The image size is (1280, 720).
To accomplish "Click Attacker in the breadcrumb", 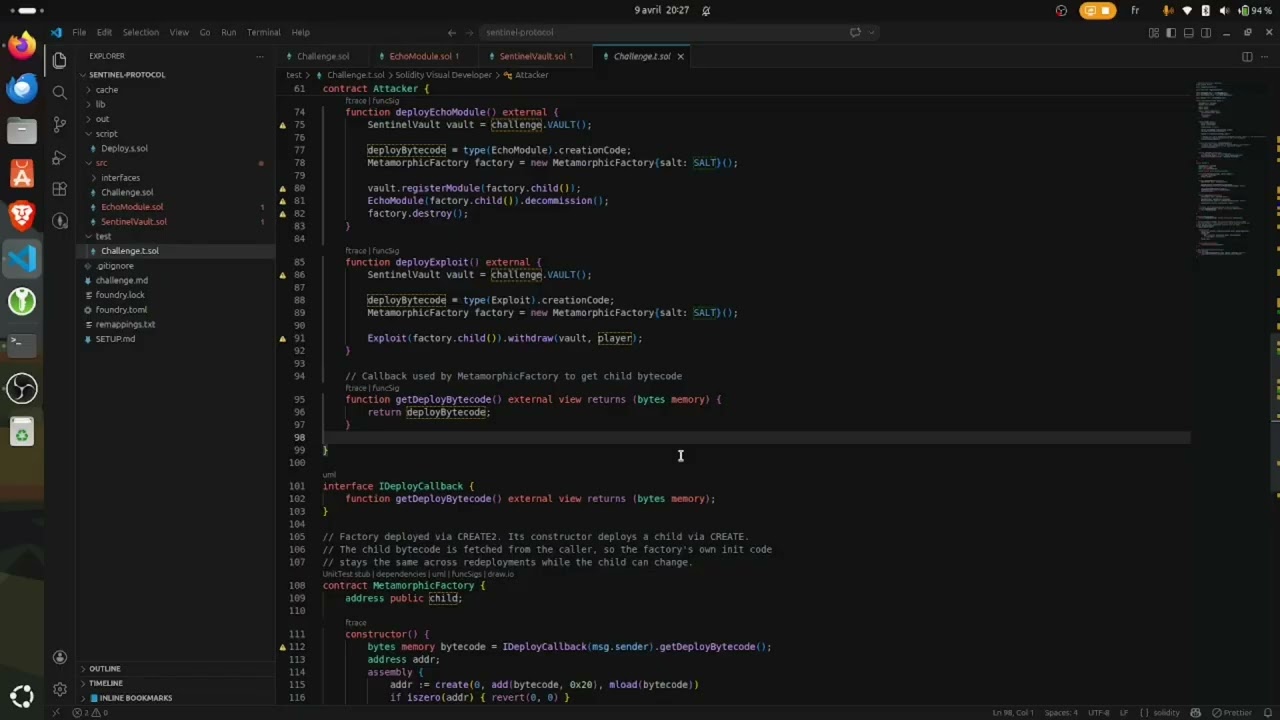I will click(x=531, y=75).
